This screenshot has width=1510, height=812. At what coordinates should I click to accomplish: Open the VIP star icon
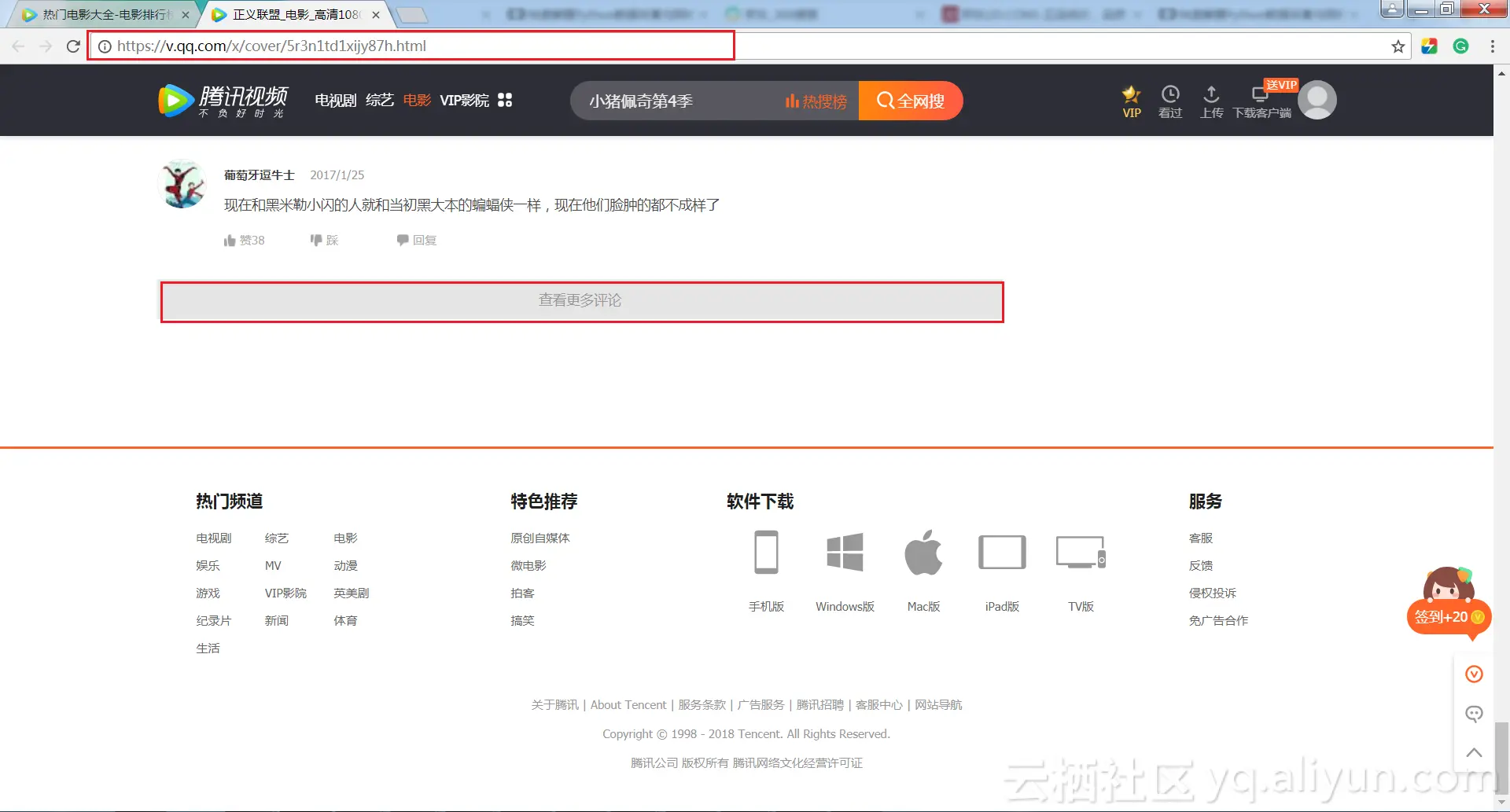tap(1132, 101)
